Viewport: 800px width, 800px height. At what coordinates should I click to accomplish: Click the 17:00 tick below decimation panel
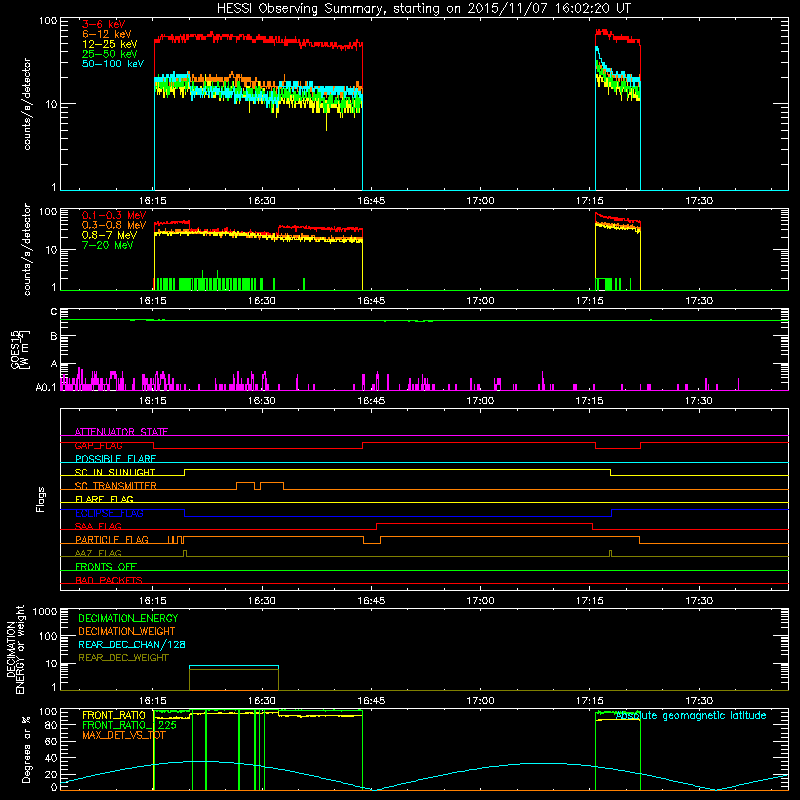click(480, 701)
